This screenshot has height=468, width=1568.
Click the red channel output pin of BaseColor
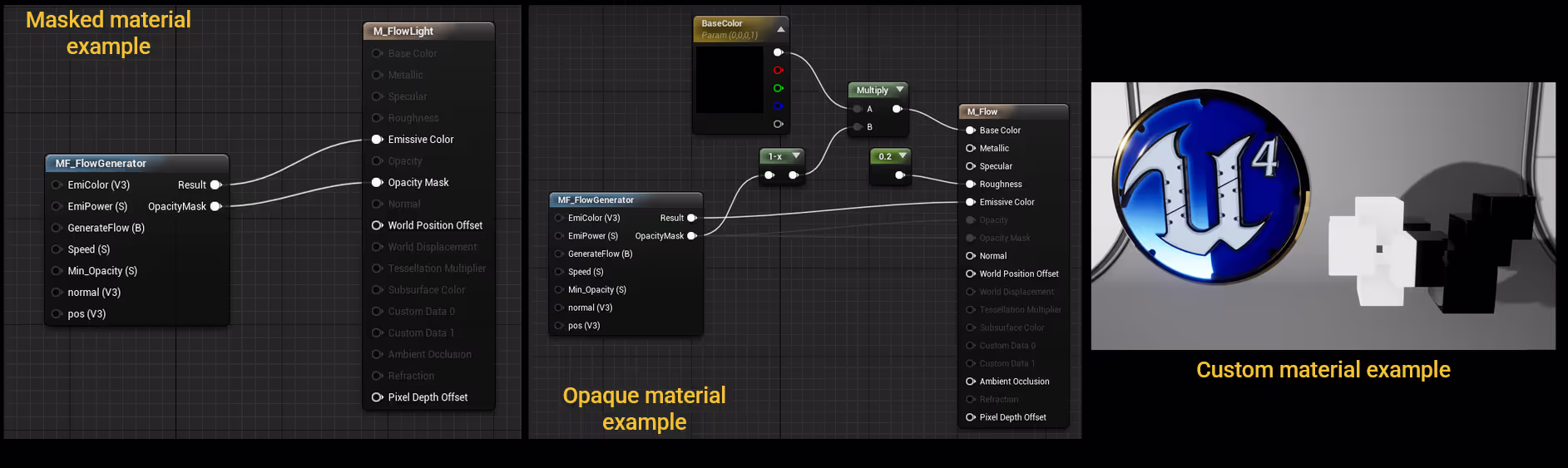[779, 71]
